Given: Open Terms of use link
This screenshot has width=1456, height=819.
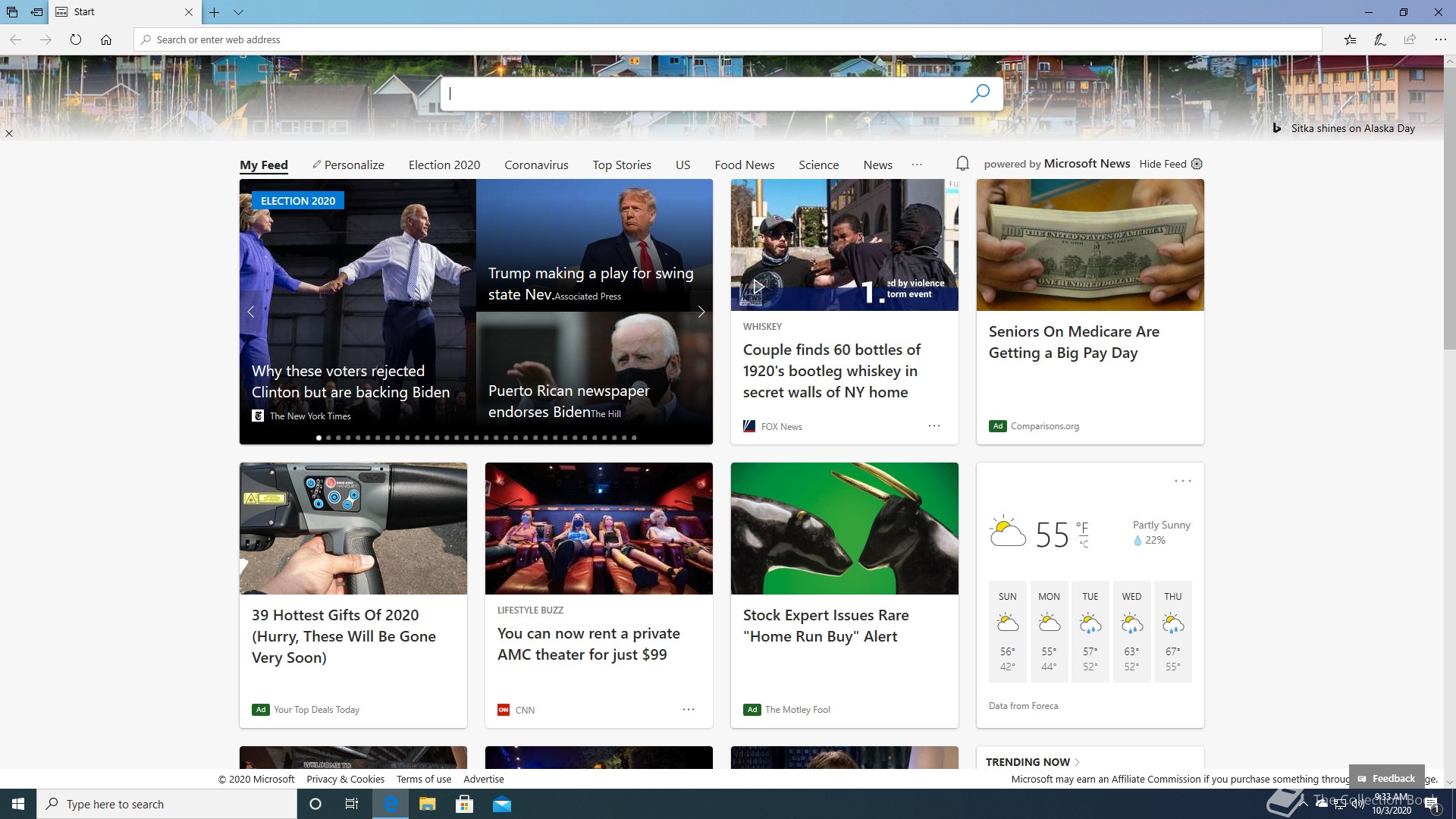Looking at the screenshot, I should click(424, 779).
